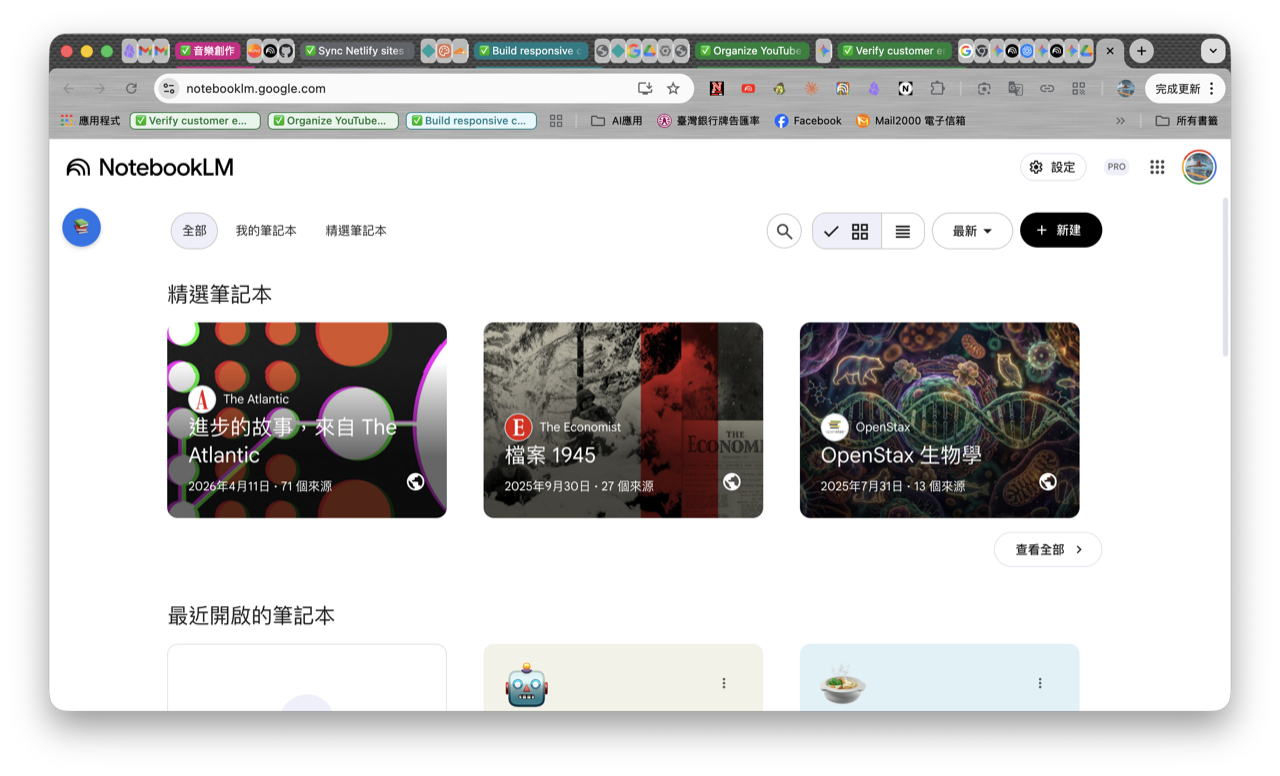Open more options on the robot notebook
Viewport: 1280px width, 776px height.
point(724,683)
